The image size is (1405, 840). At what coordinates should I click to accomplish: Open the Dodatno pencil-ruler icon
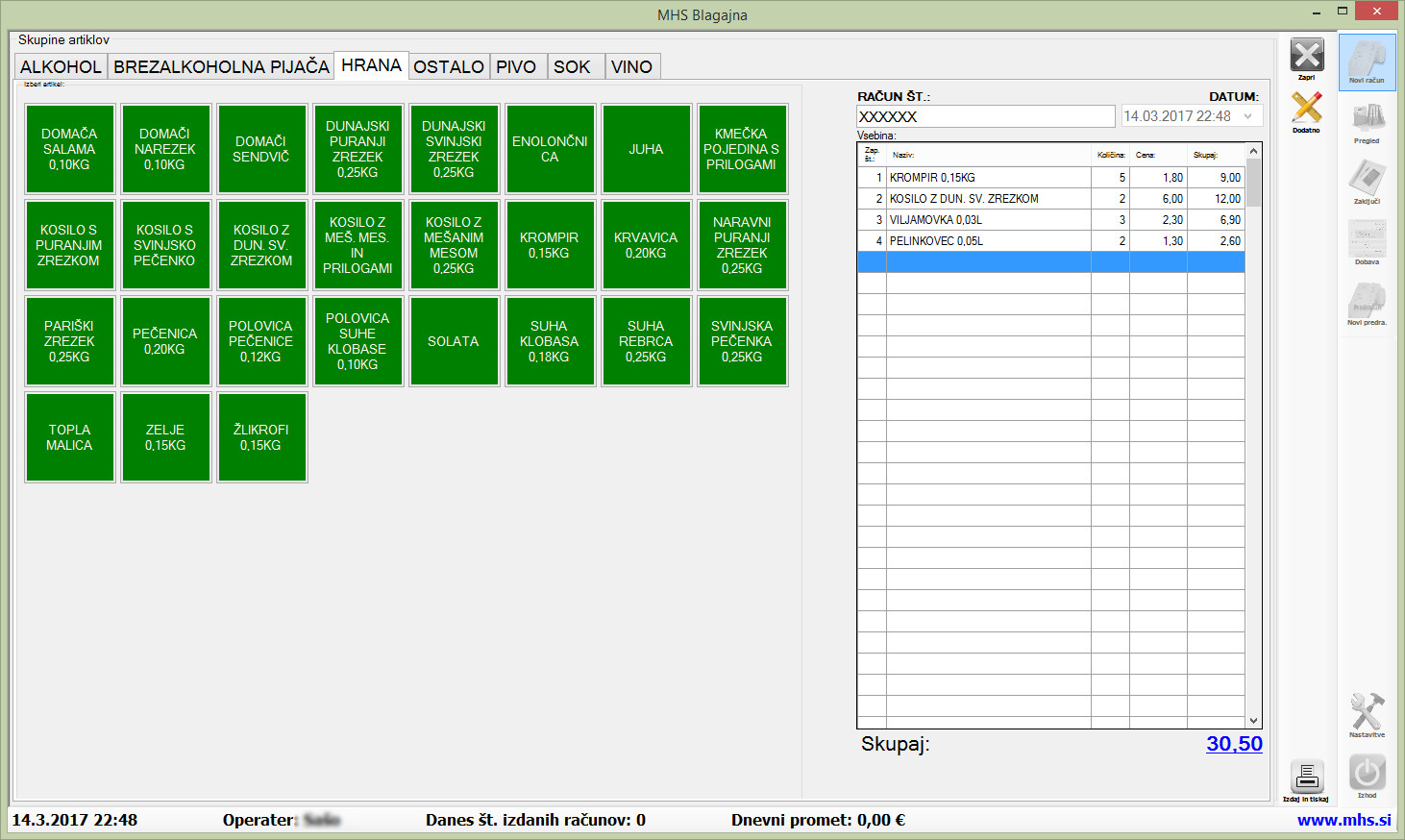(x=1306, y=108)
